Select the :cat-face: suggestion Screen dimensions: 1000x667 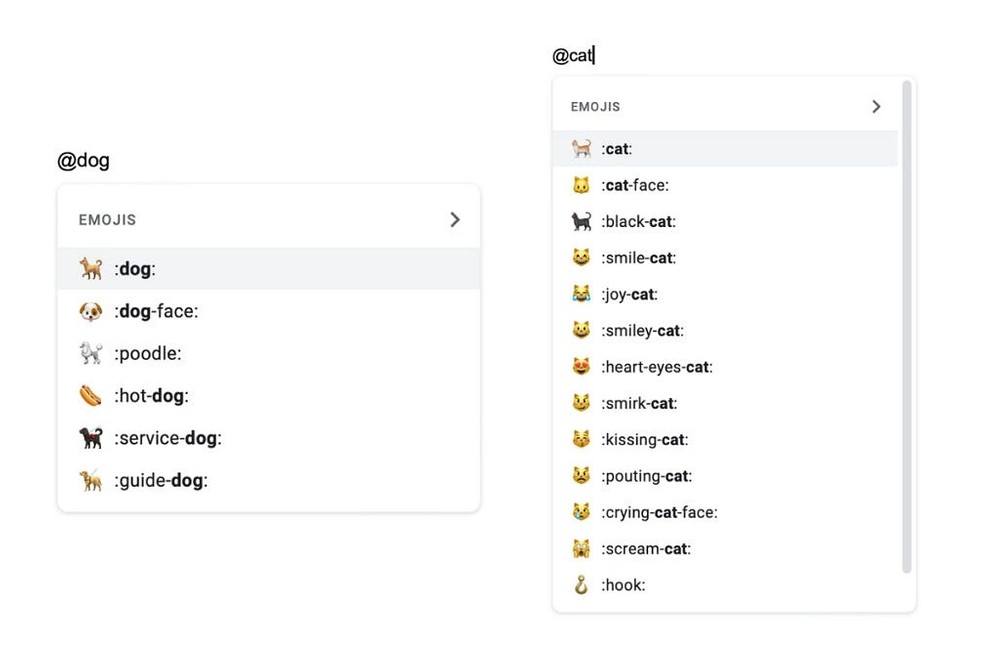pos(635,185)
